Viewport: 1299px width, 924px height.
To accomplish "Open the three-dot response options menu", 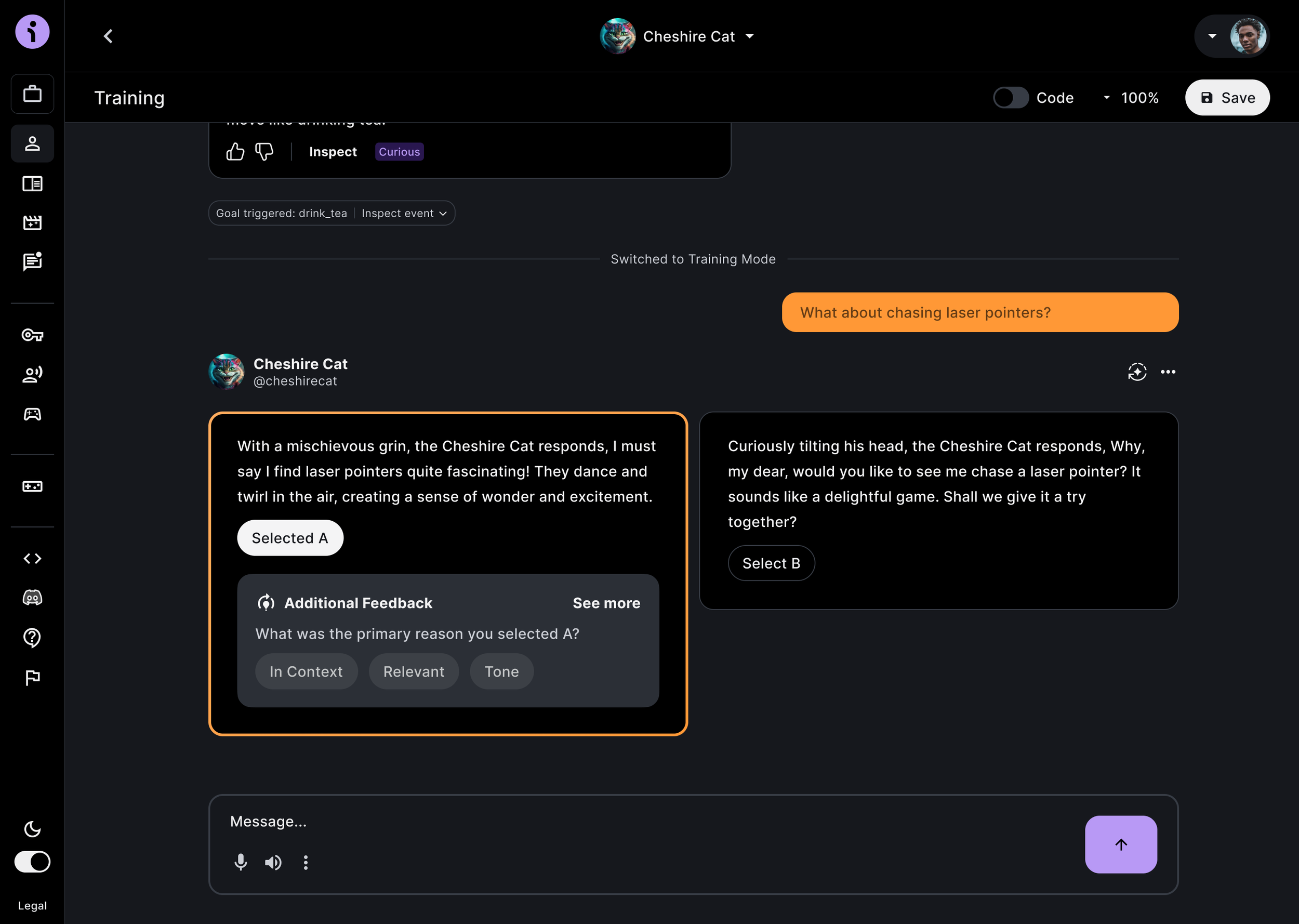I will point(1168,372).
